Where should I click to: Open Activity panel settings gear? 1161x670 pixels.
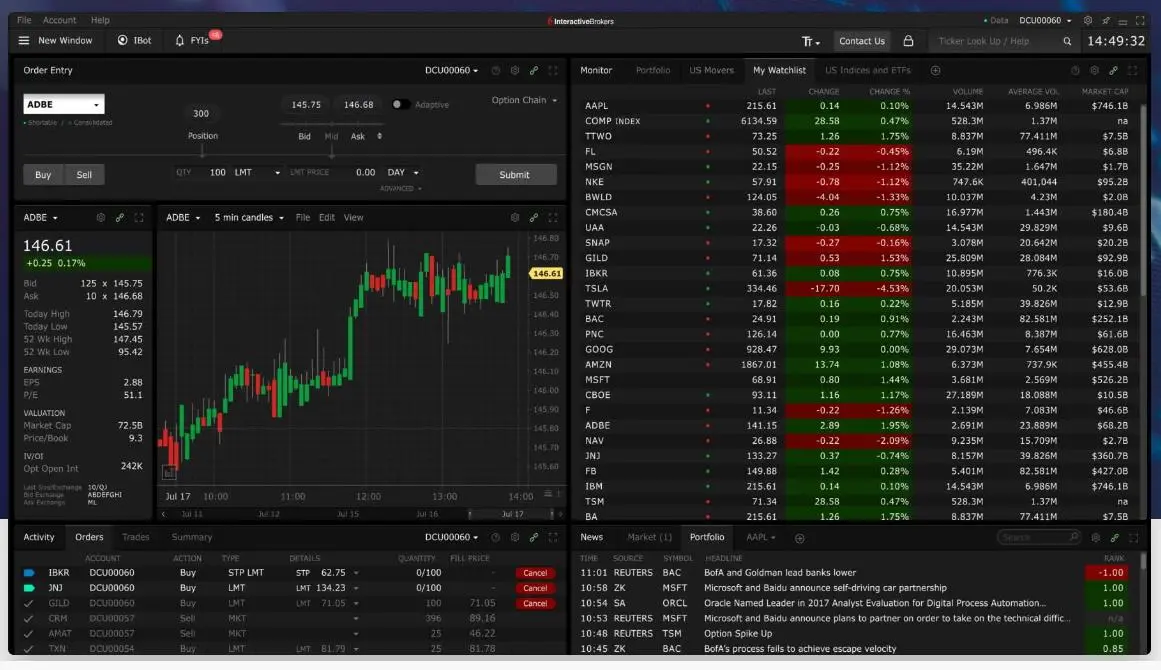(x=515, y=537)
